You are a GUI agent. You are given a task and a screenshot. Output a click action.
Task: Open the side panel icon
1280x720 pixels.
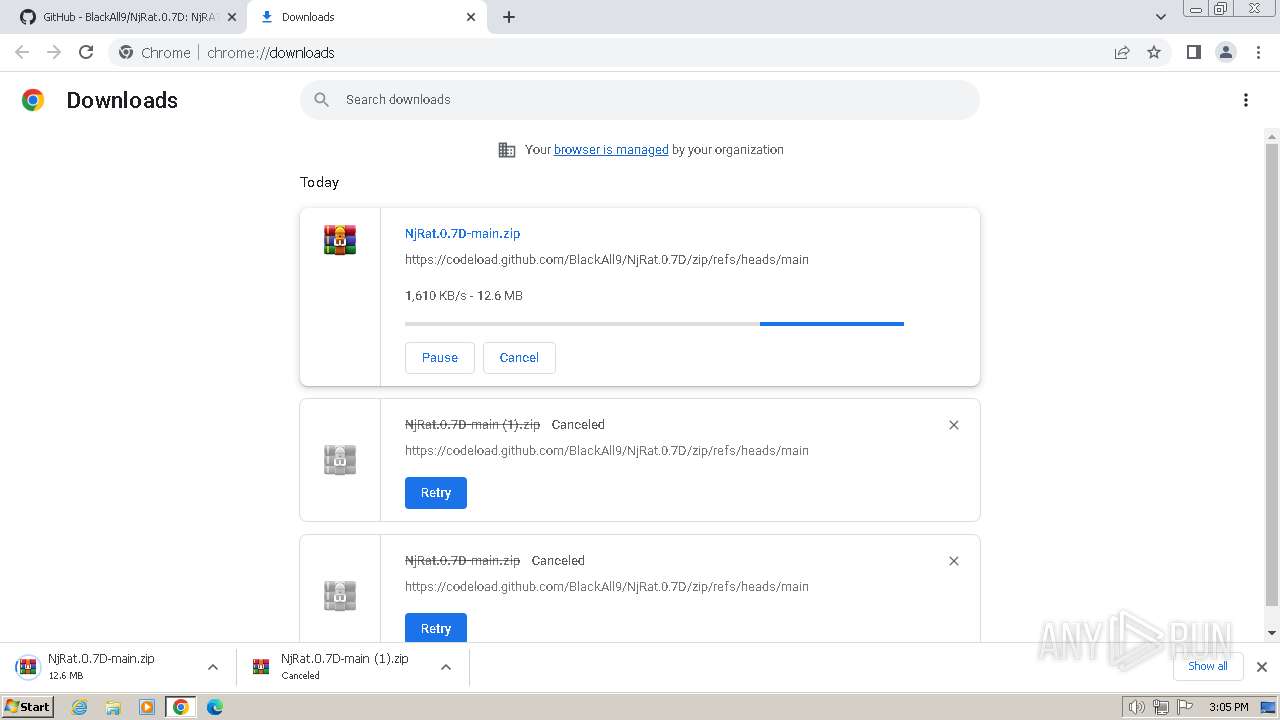(x=1193, y=52)
